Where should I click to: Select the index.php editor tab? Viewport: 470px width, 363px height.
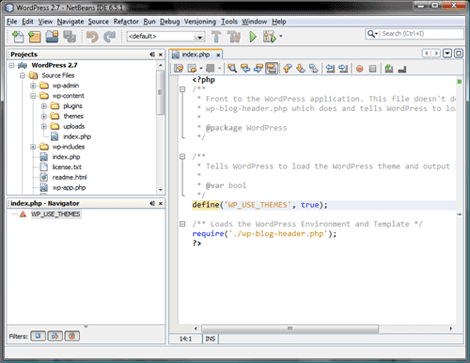[x=196, y=54]
